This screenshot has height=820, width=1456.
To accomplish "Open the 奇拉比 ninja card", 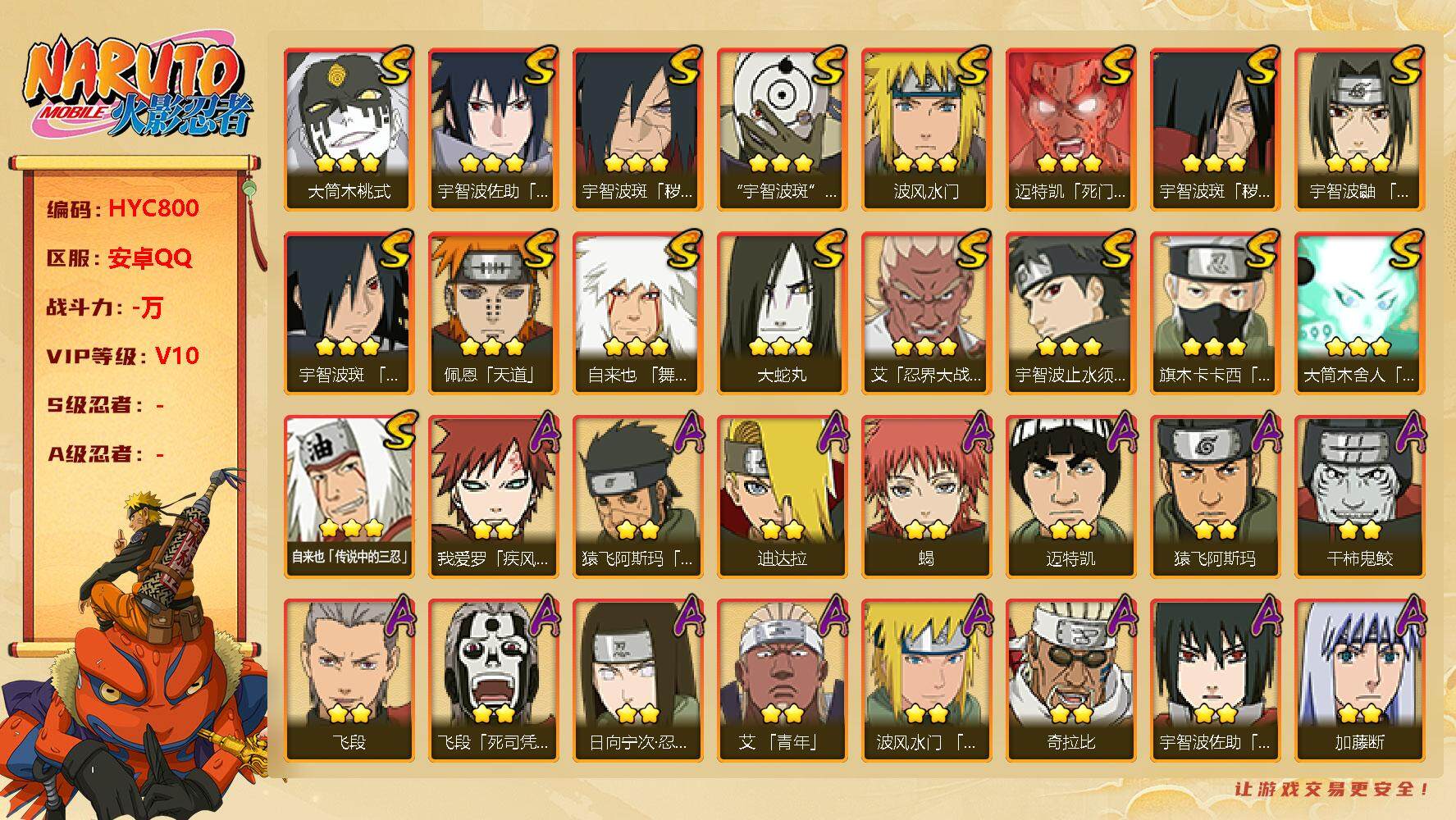I will point(1071,681).
